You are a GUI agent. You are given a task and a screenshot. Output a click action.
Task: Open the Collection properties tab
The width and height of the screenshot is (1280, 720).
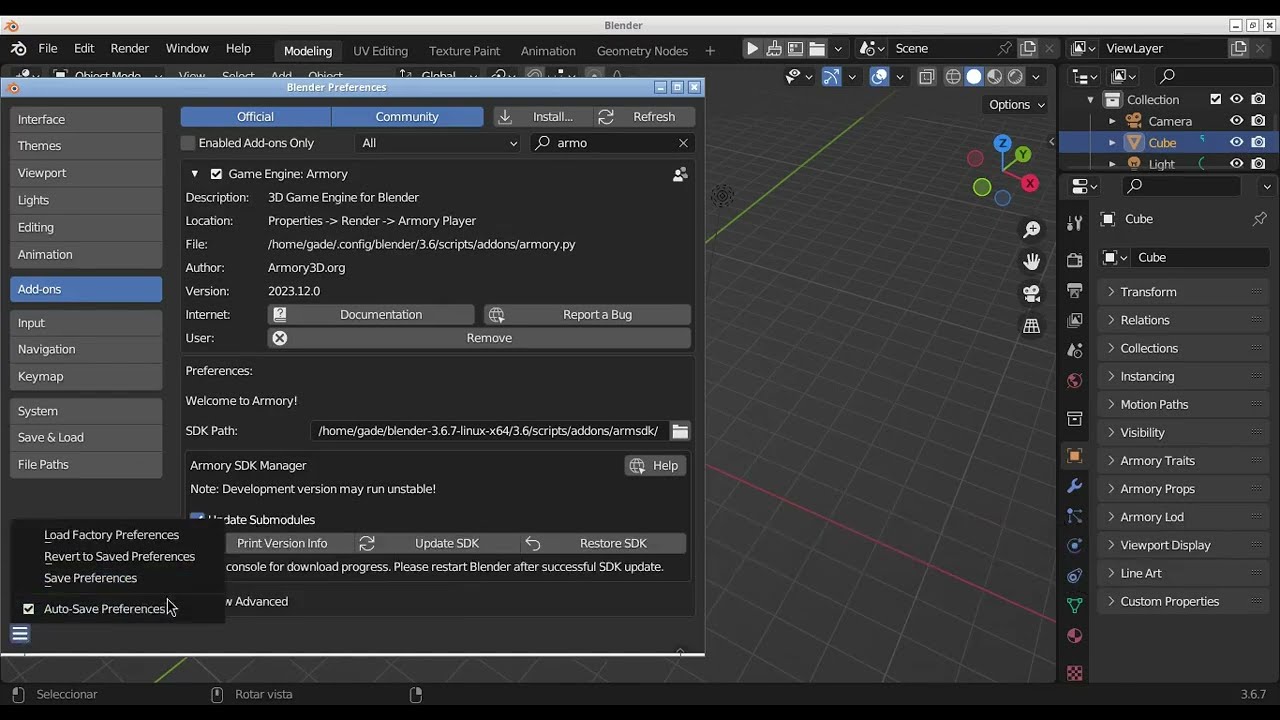pyautogui.click(x=1074, y=418)
